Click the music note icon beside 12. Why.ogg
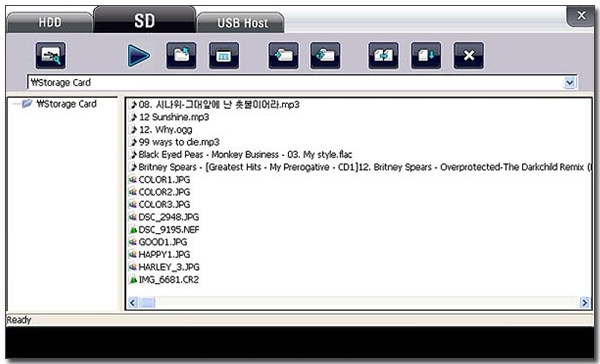The height and width of the screenshot is (364, 600). click(134, 130)
